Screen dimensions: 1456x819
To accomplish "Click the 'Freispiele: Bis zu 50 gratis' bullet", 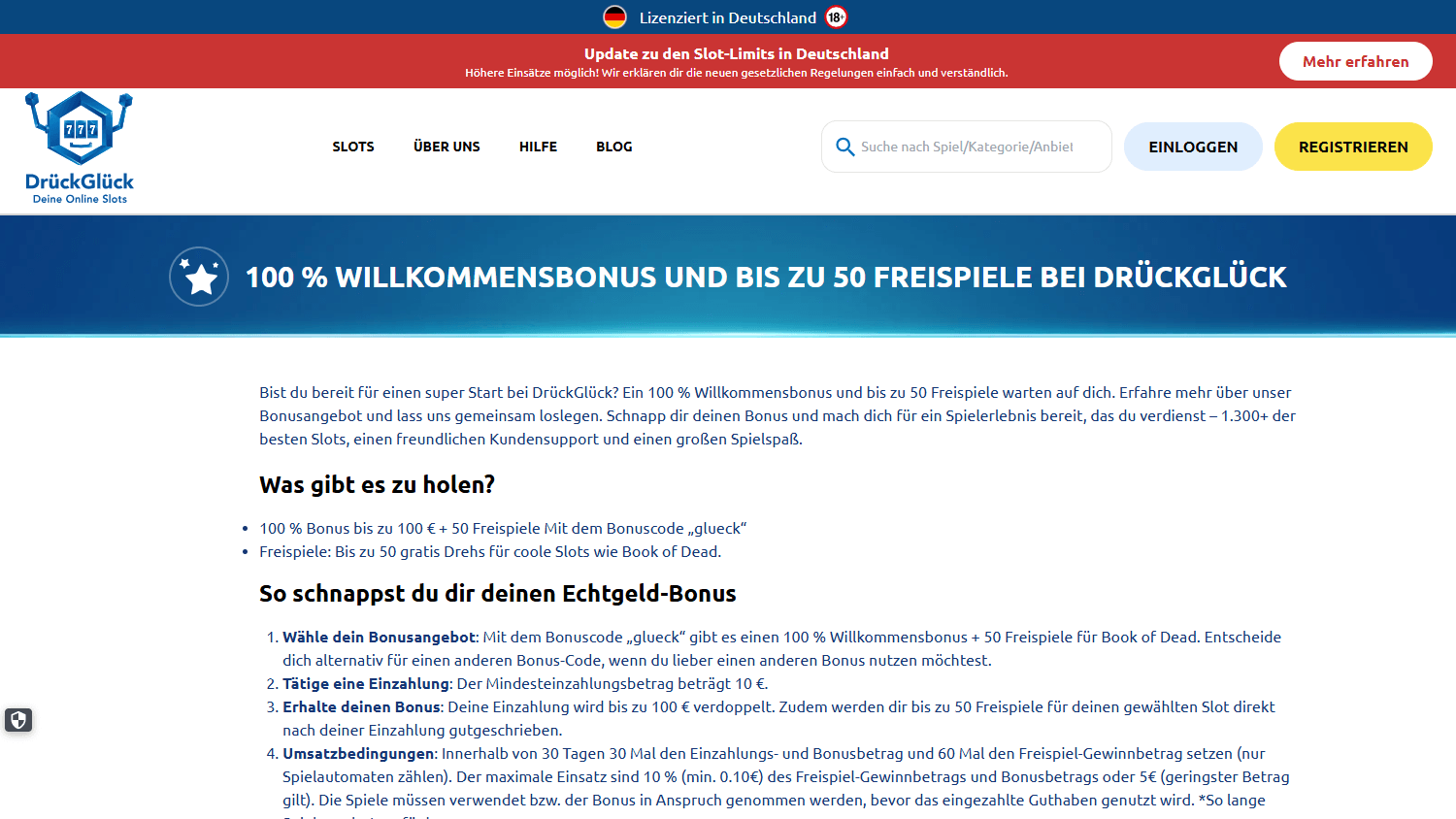I will tap(490, 551).
